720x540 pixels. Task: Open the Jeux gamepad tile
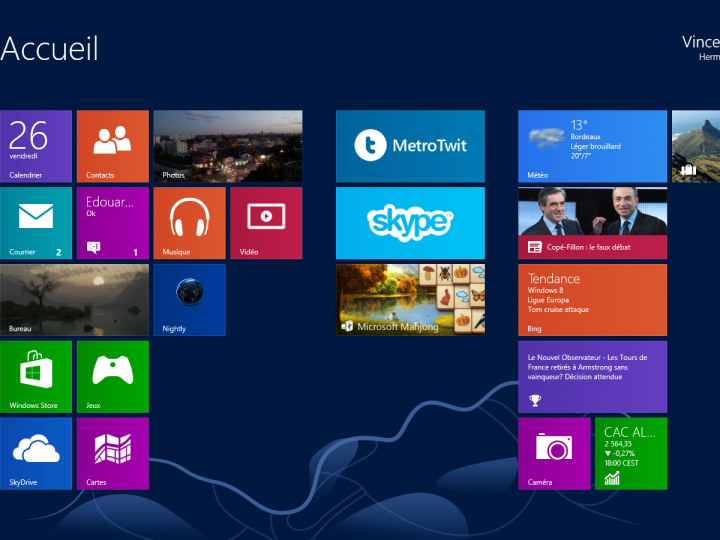point(113,377)
